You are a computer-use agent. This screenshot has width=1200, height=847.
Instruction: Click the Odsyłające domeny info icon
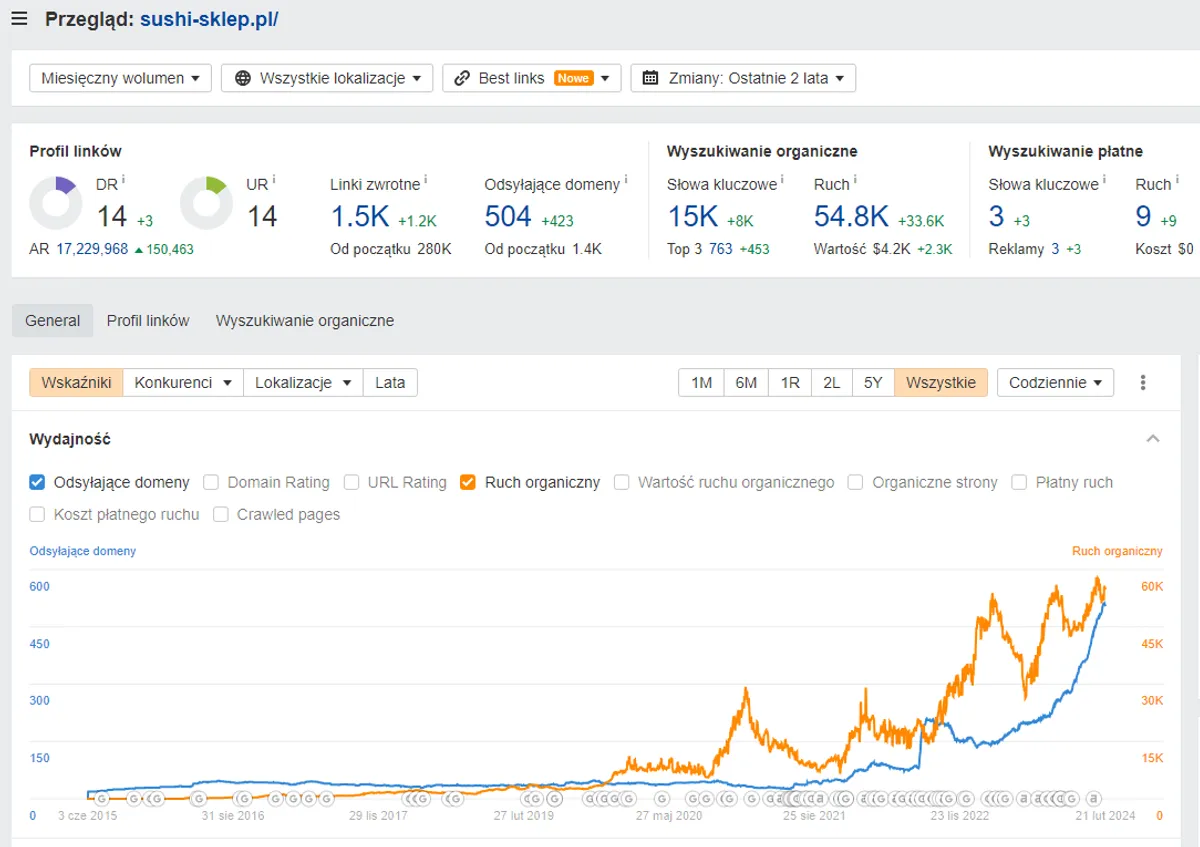tap(626, 180)
